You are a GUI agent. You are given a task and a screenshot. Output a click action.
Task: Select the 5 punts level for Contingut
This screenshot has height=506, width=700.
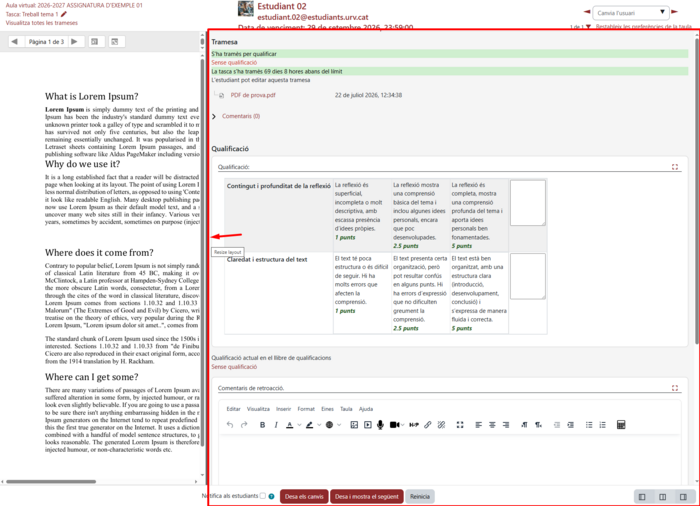click(479, 215)
